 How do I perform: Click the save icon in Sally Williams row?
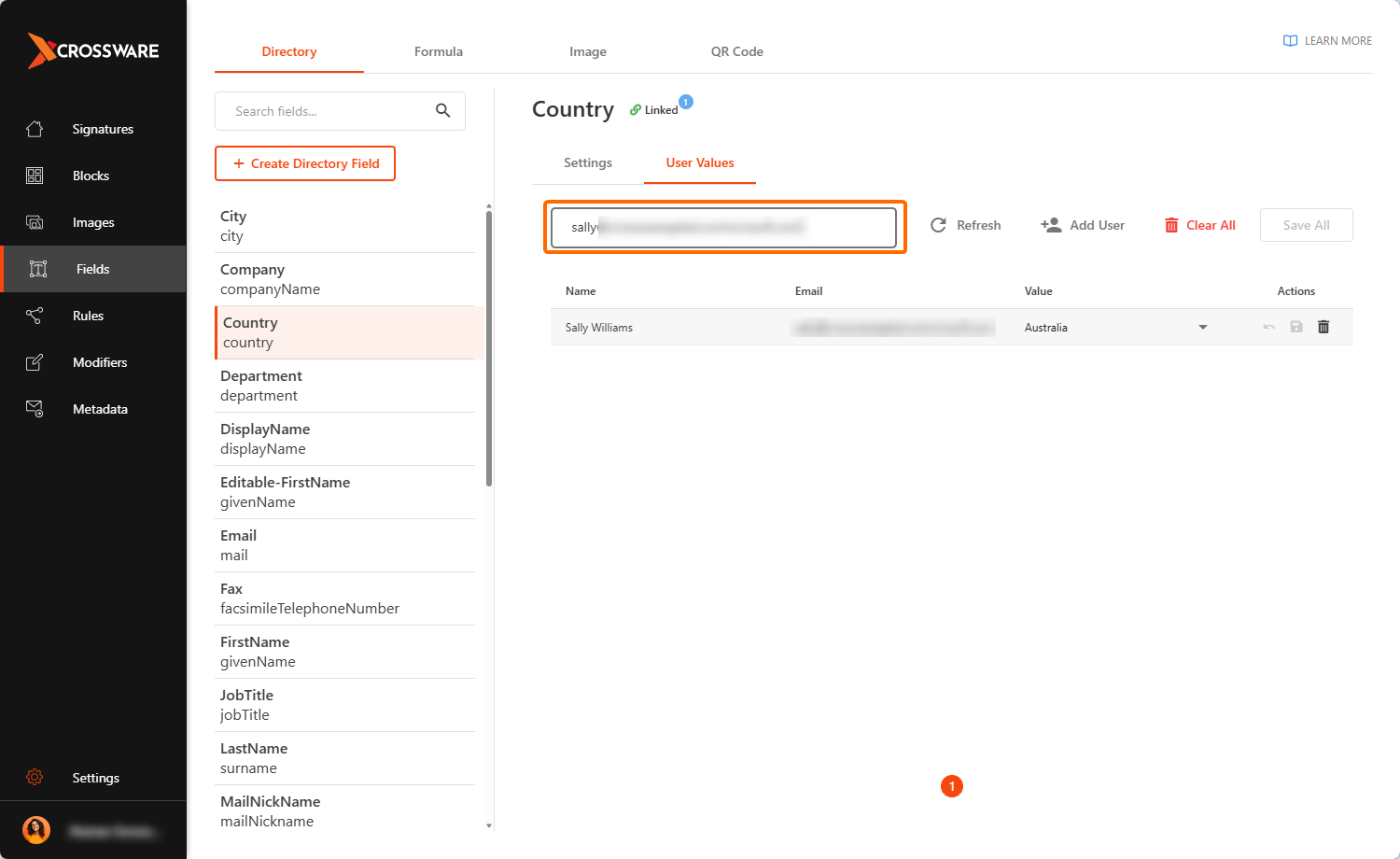pyautogui.click(x=1296, y=327)
